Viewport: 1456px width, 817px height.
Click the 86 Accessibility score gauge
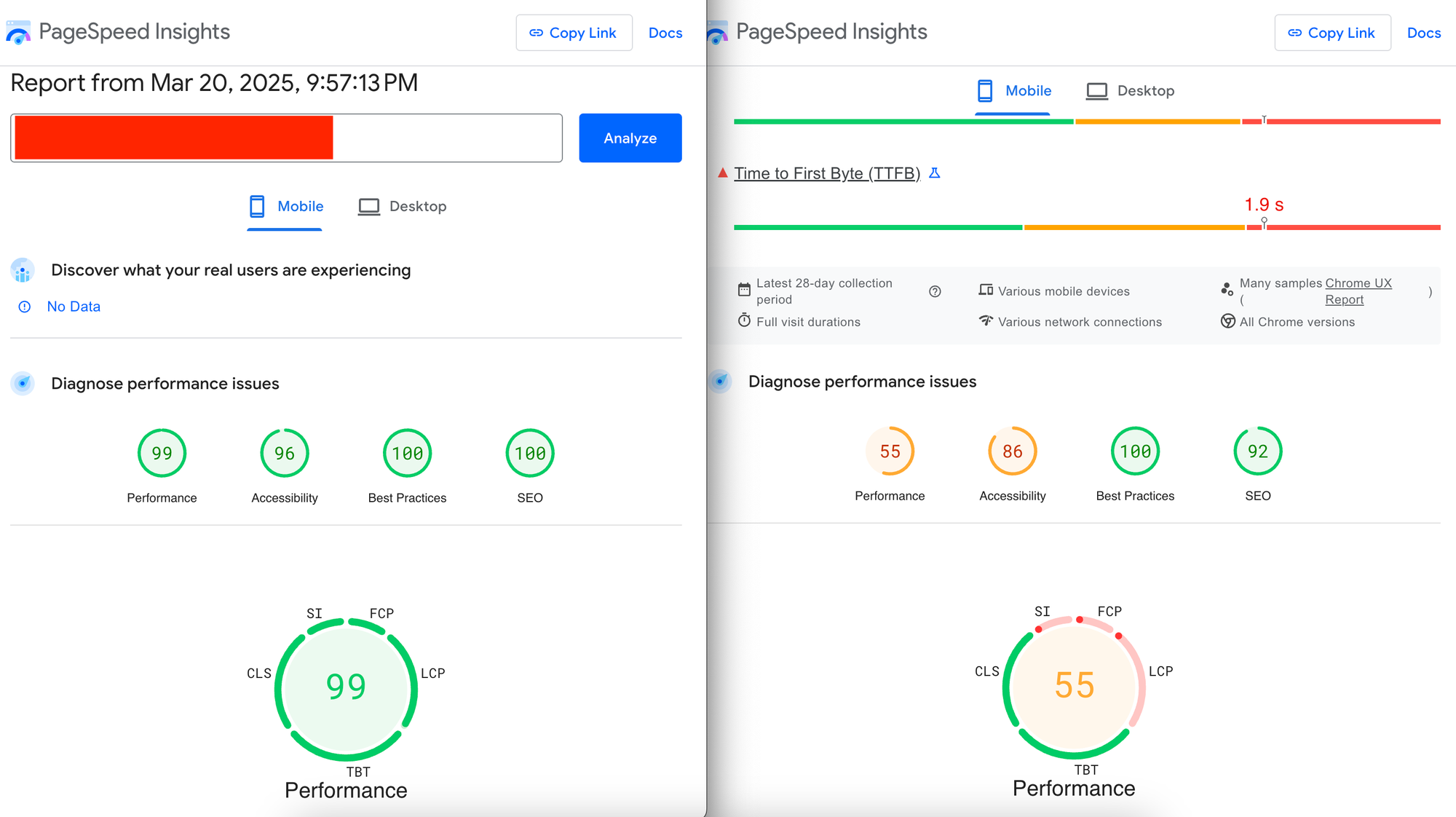[x=1012, y=451]
